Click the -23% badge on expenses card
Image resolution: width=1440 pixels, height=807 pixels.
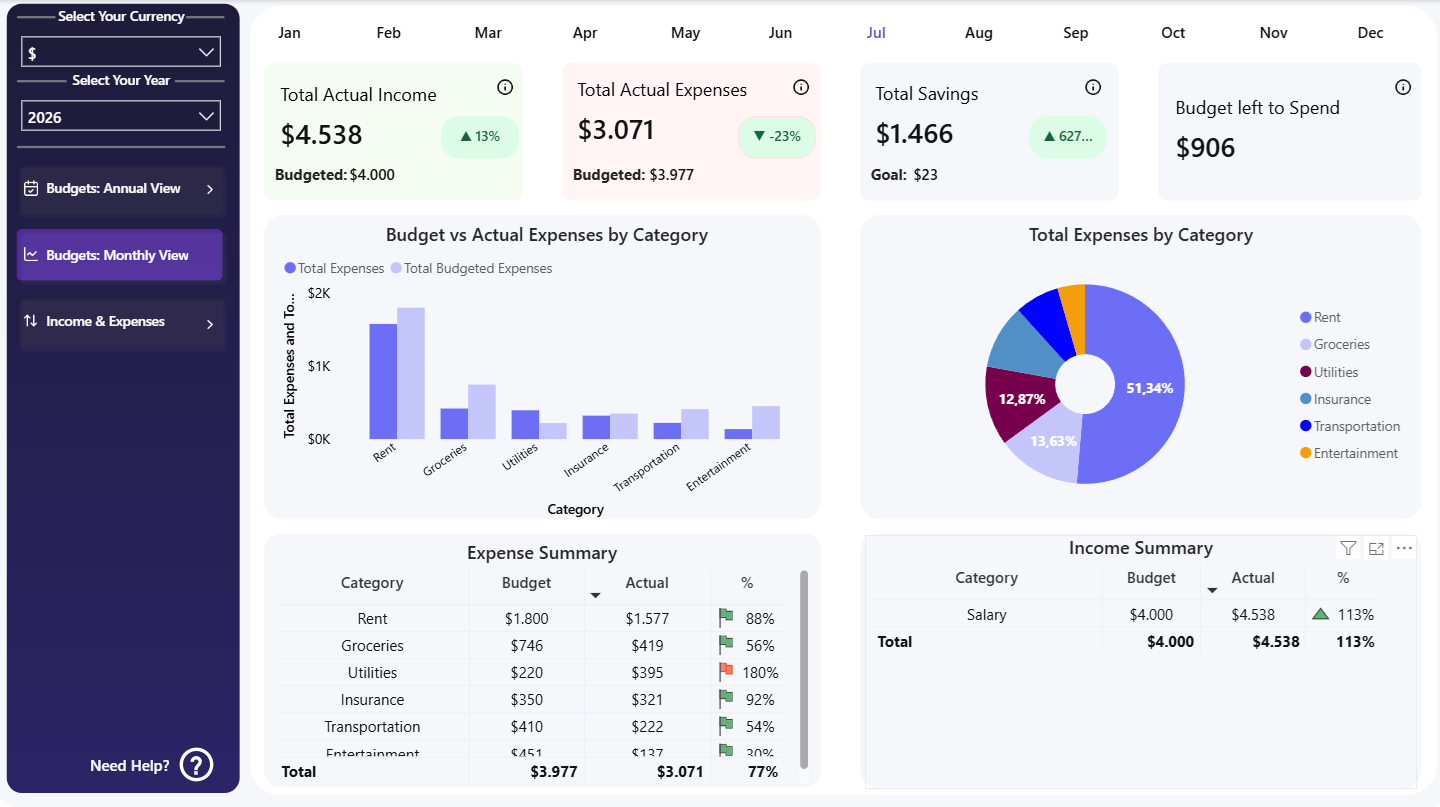[x=777, y=136]
